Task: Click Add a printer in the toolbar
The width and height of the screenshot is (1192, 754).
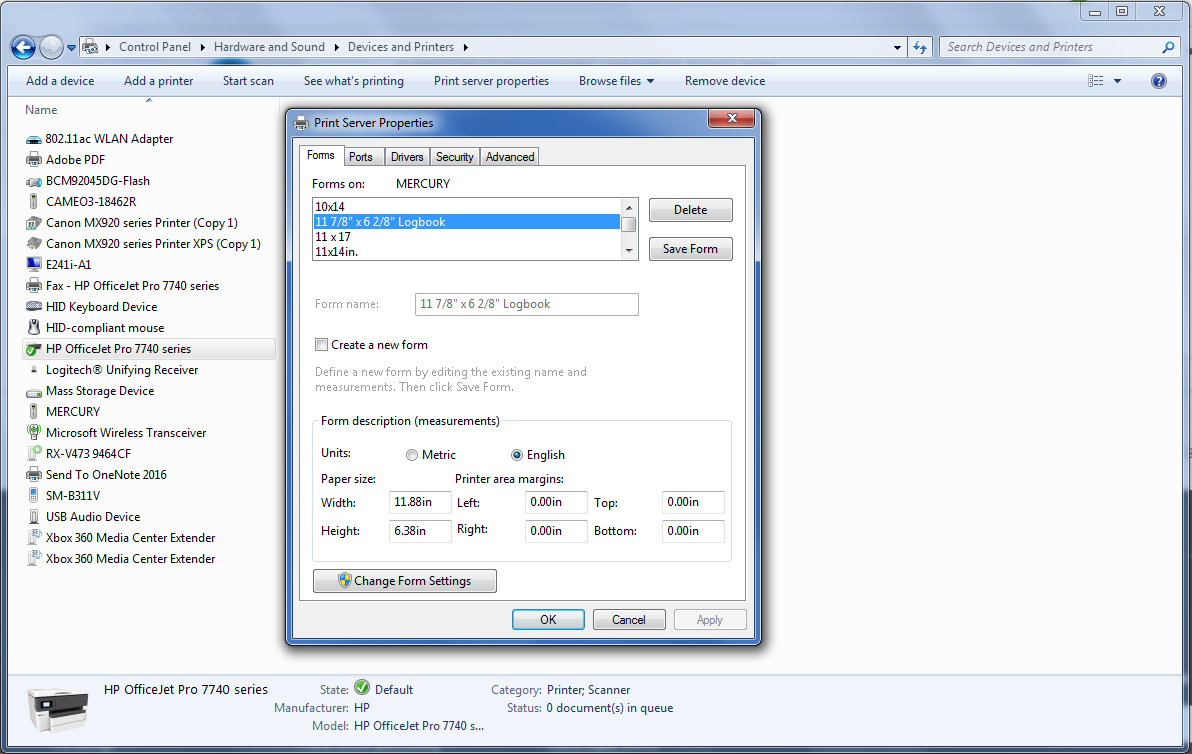Action: [x=158, y=81]
